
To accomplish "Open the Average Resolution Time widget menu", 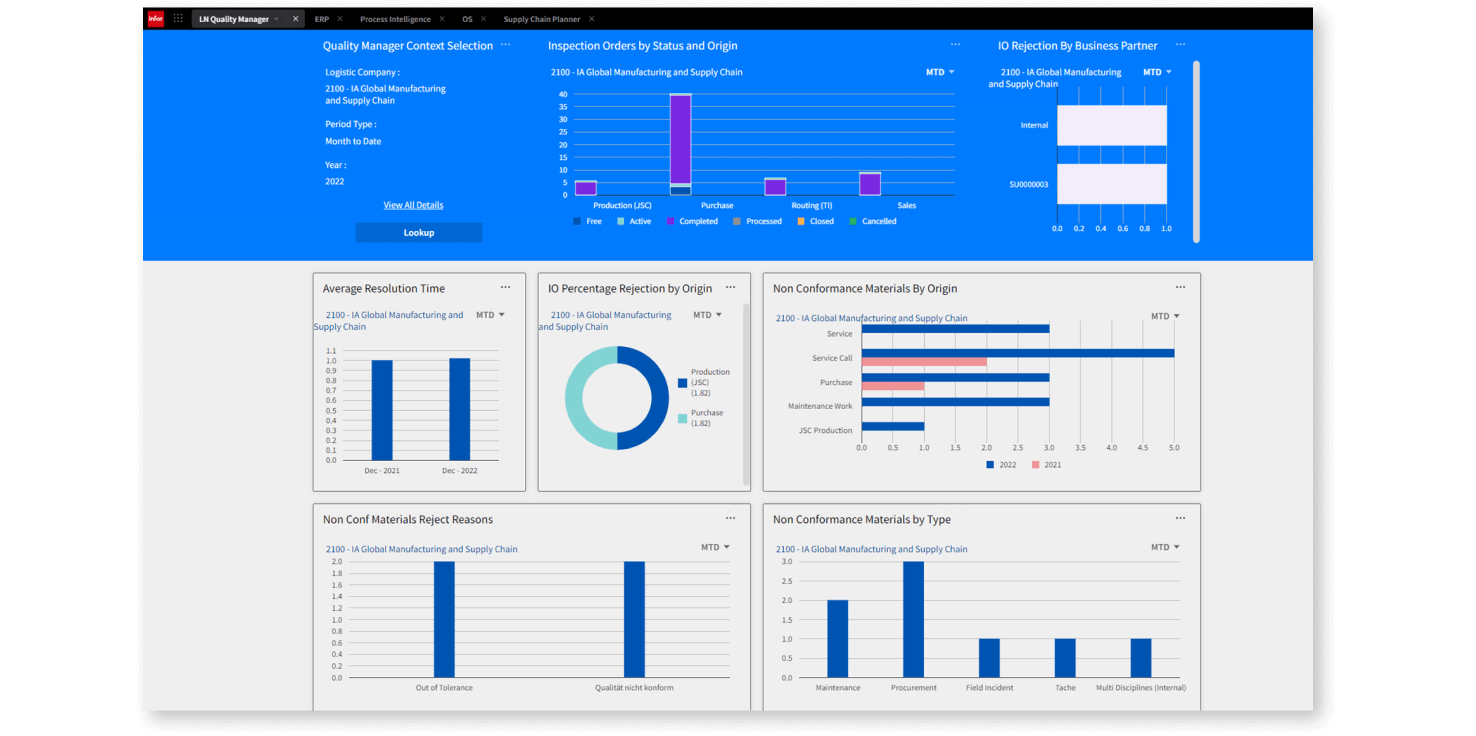I will coord(507,286).
